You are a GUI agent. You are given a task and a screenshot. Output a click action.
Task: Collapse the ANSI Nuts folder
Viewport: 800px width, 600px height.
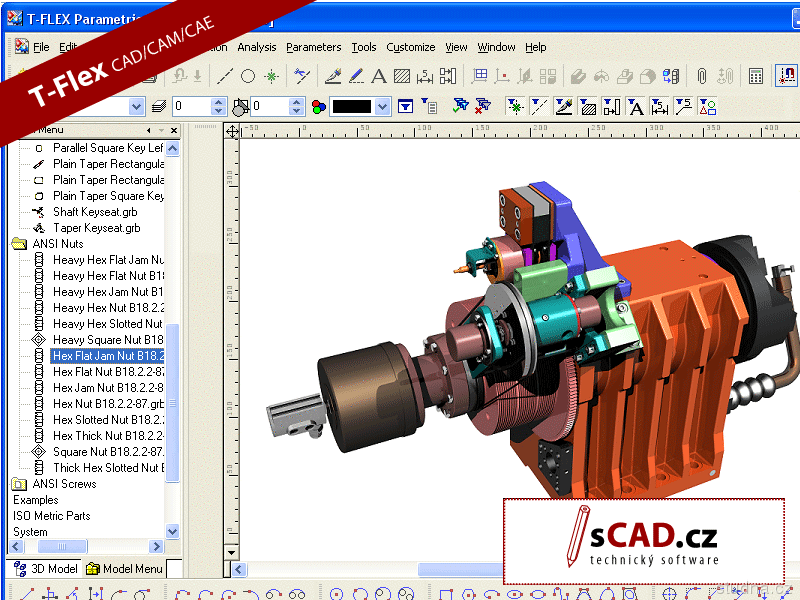[19, 244]
